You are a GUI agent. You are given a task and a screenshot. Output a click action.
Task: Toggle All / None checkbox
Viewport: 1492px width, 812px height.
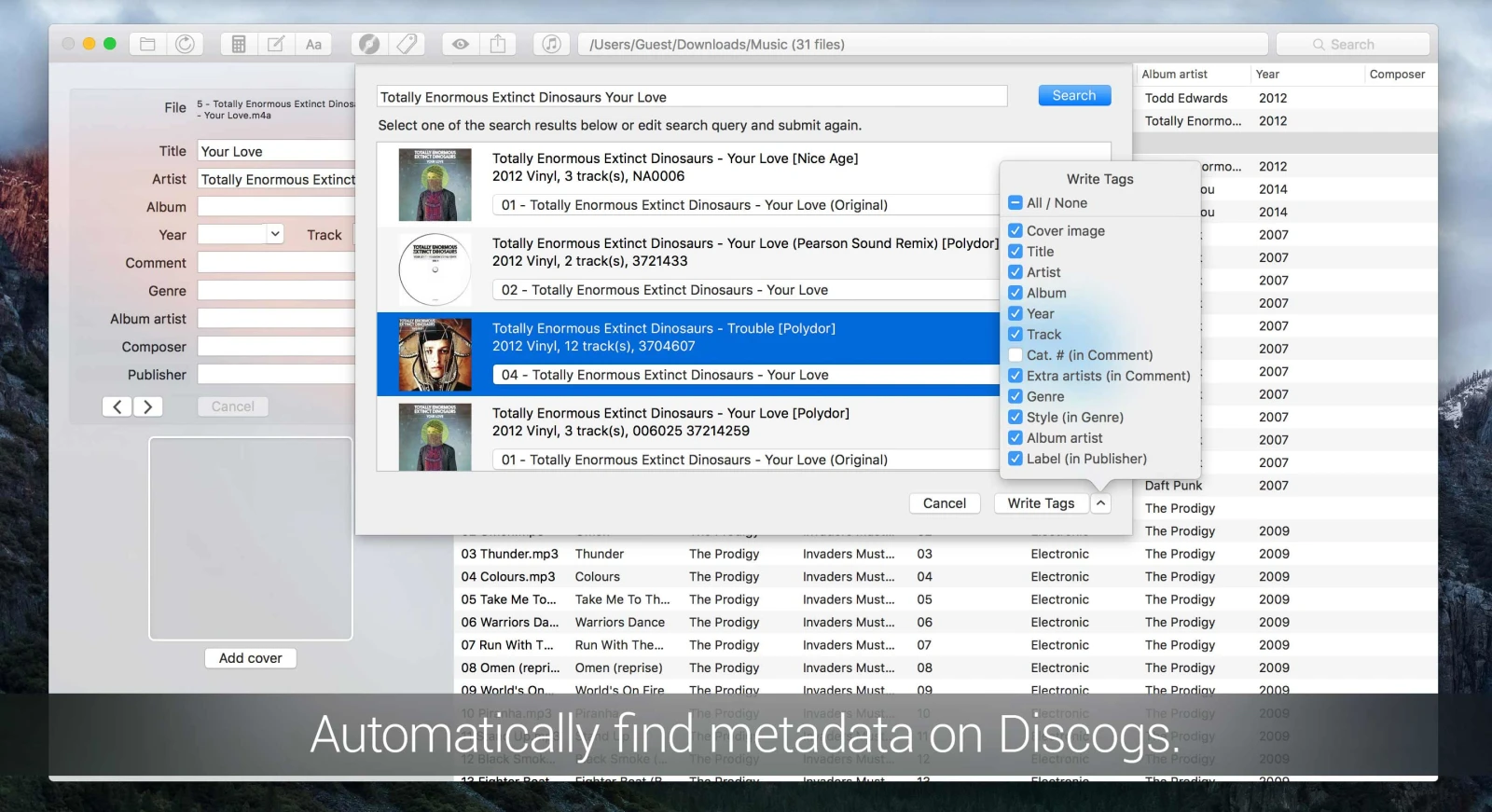pos(1015,203)
